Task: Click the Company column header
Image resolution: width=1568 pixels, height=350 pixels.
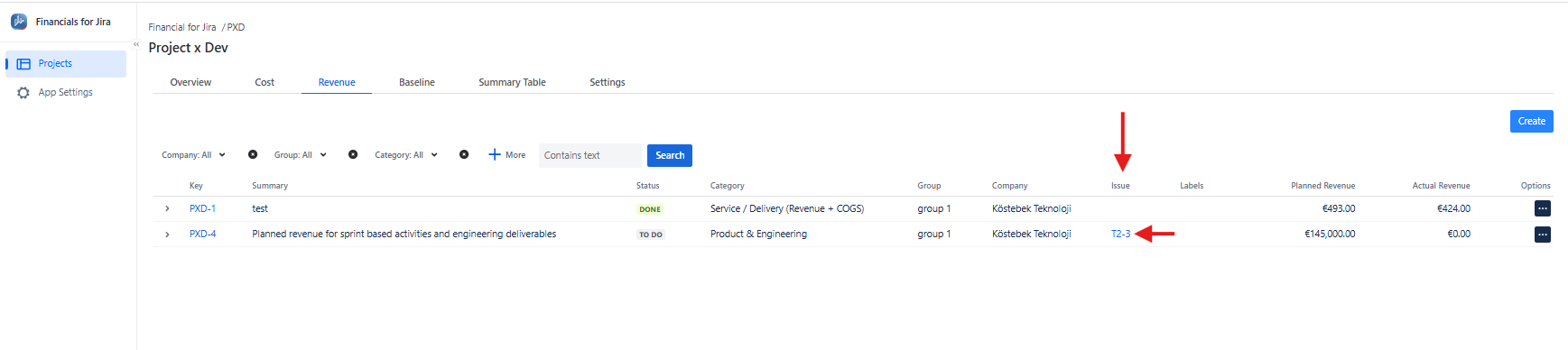Action: tap(1009, 186)
